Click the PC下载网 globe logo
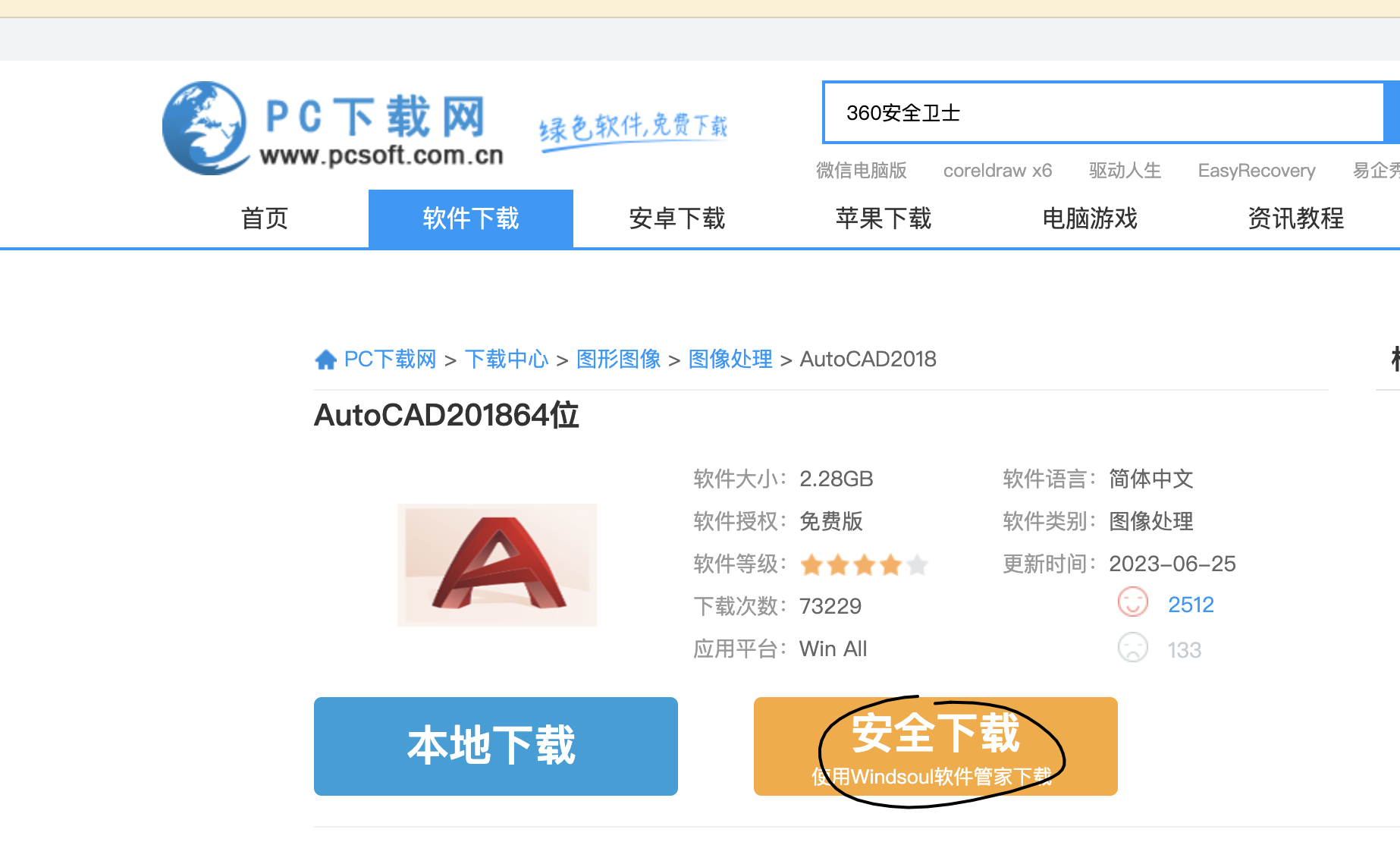Screen dimensions: 1400x842 coord(206,128)
